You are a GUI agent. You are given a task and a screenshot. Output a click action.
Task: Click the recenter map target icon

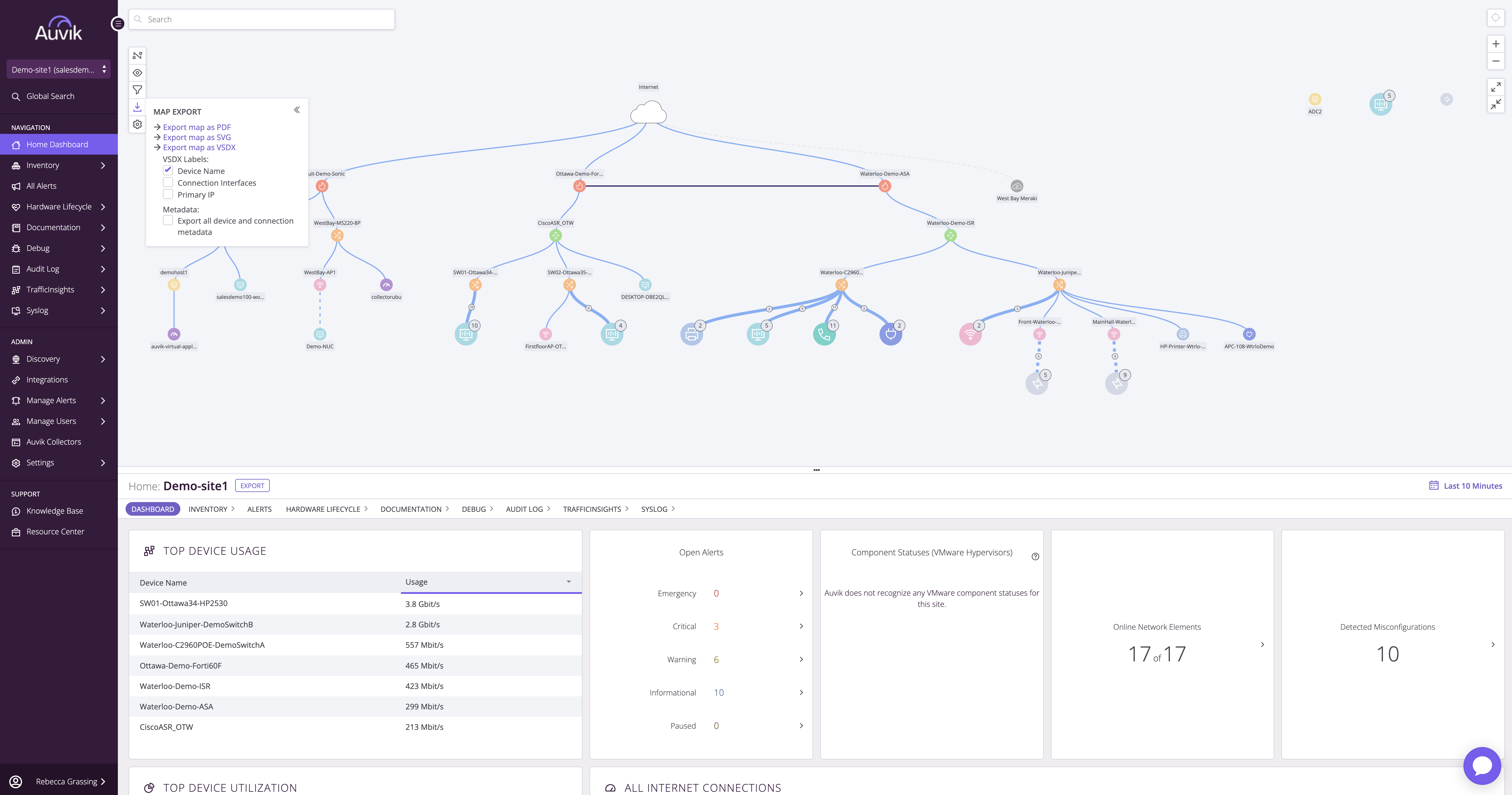1495,17
